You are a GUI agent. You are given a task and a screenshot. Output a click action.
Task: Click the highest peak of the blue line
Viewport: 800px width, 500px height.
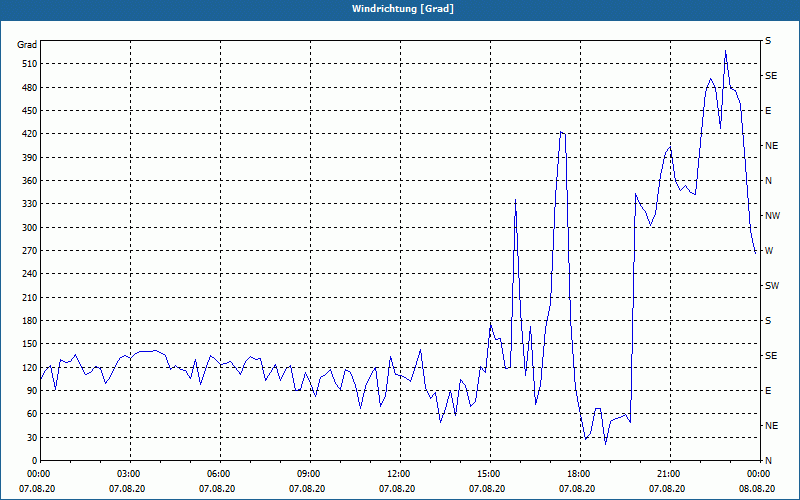pos(725,50)
